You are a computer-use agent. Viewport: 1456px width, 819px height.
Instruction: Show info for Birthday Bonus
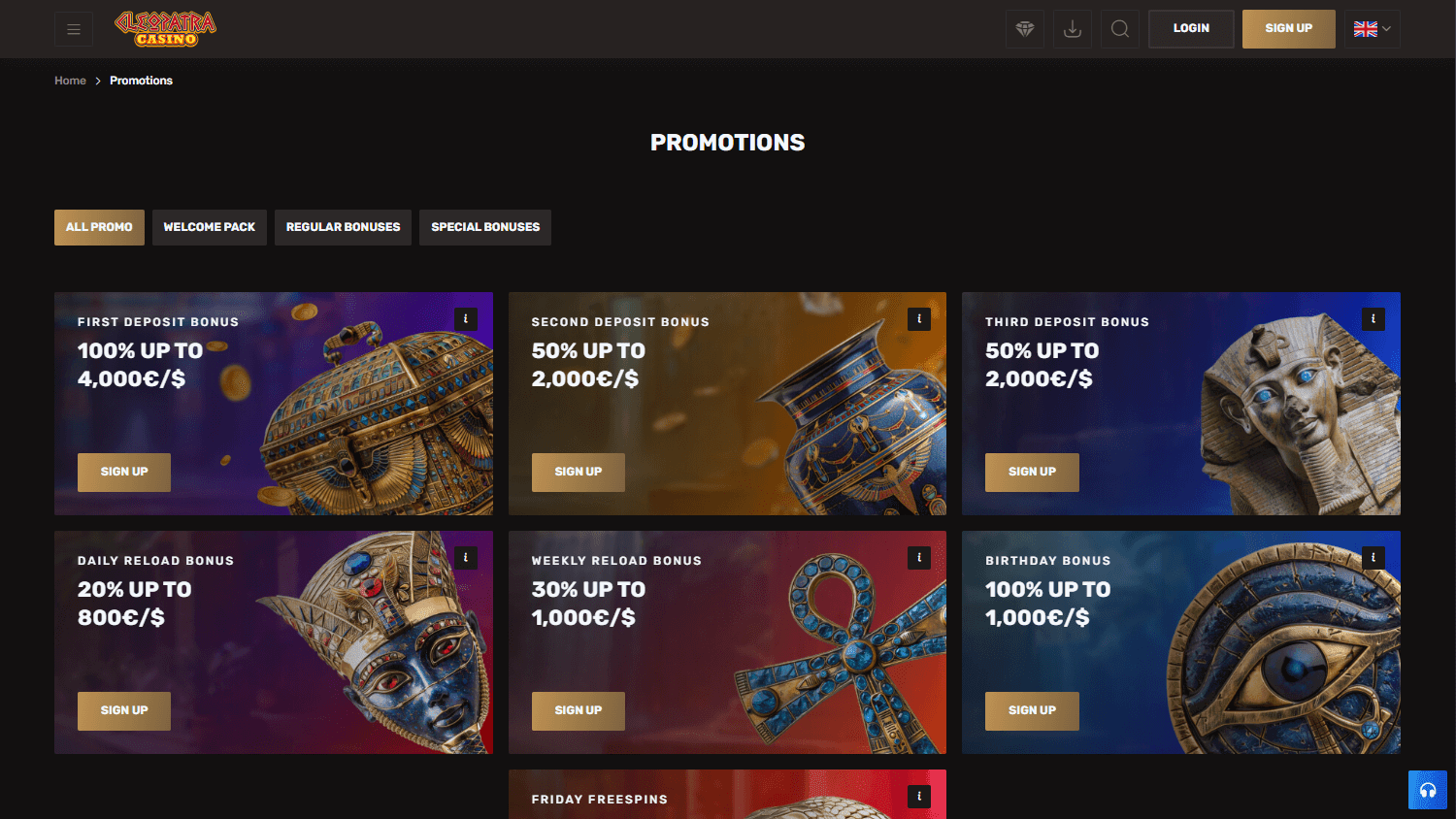click(1373, 557)
